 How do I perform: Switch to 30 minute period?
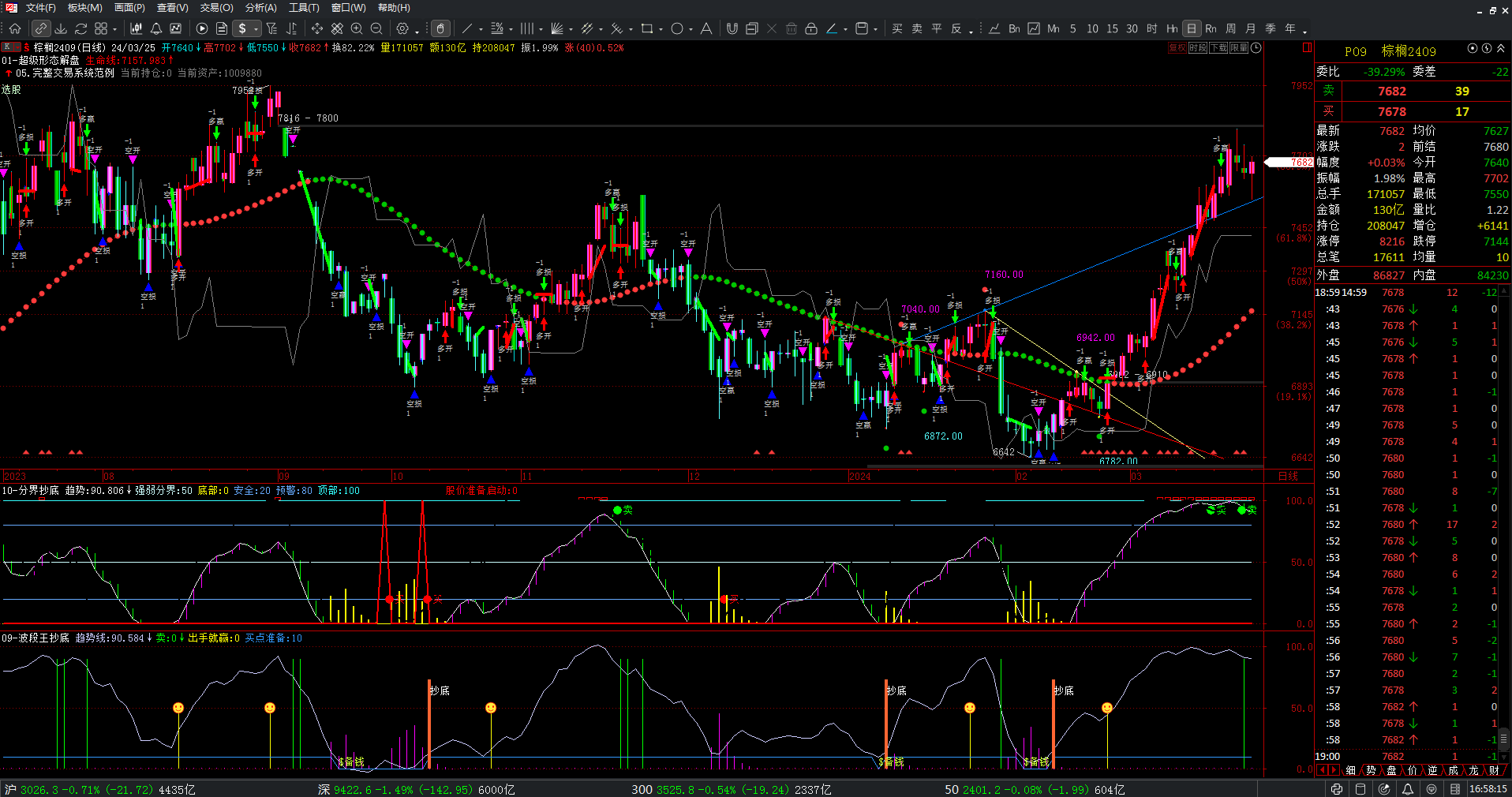point(1132,28)
